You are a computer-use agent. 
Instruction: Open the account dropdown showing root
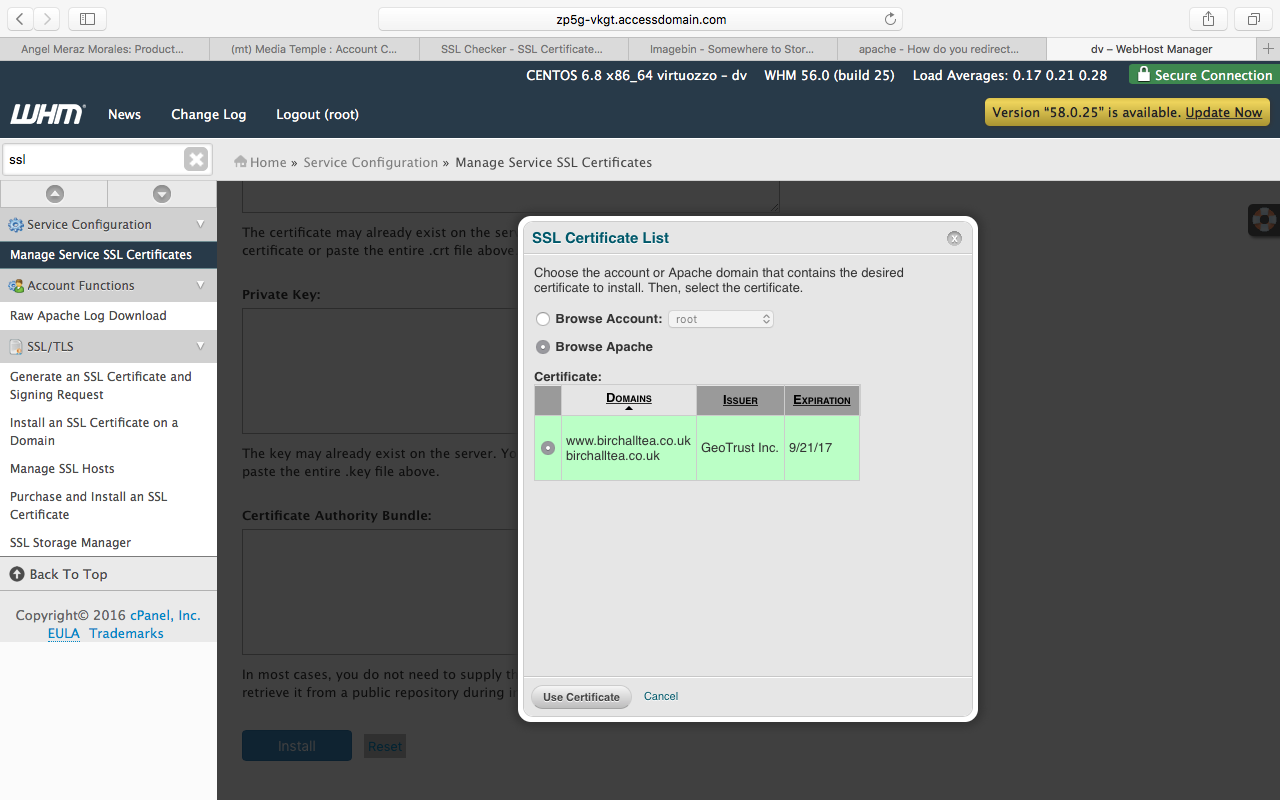pyautogui.click(x=721, y=319)
